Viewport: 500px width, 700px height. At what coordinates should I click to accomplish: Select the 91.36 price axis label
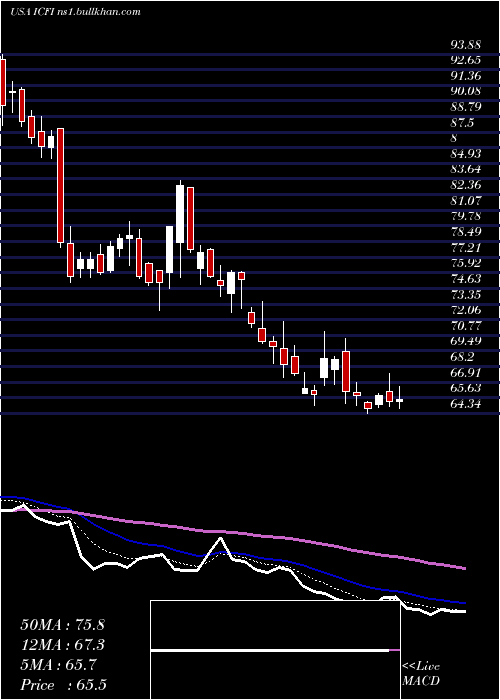pyautogui.click(x=465, y=75)
